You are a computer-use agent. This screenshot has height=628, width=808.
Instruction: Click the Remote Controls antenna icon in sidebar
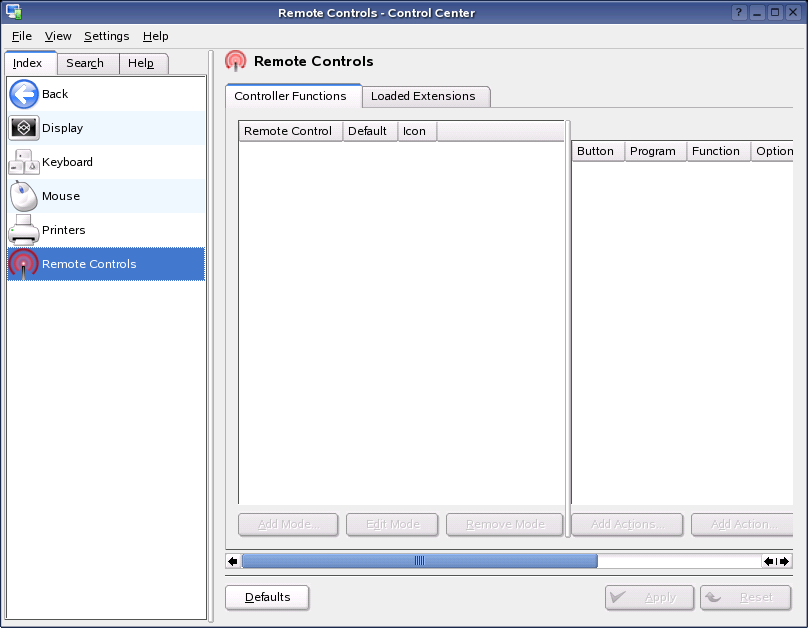(x=24, y=264)
